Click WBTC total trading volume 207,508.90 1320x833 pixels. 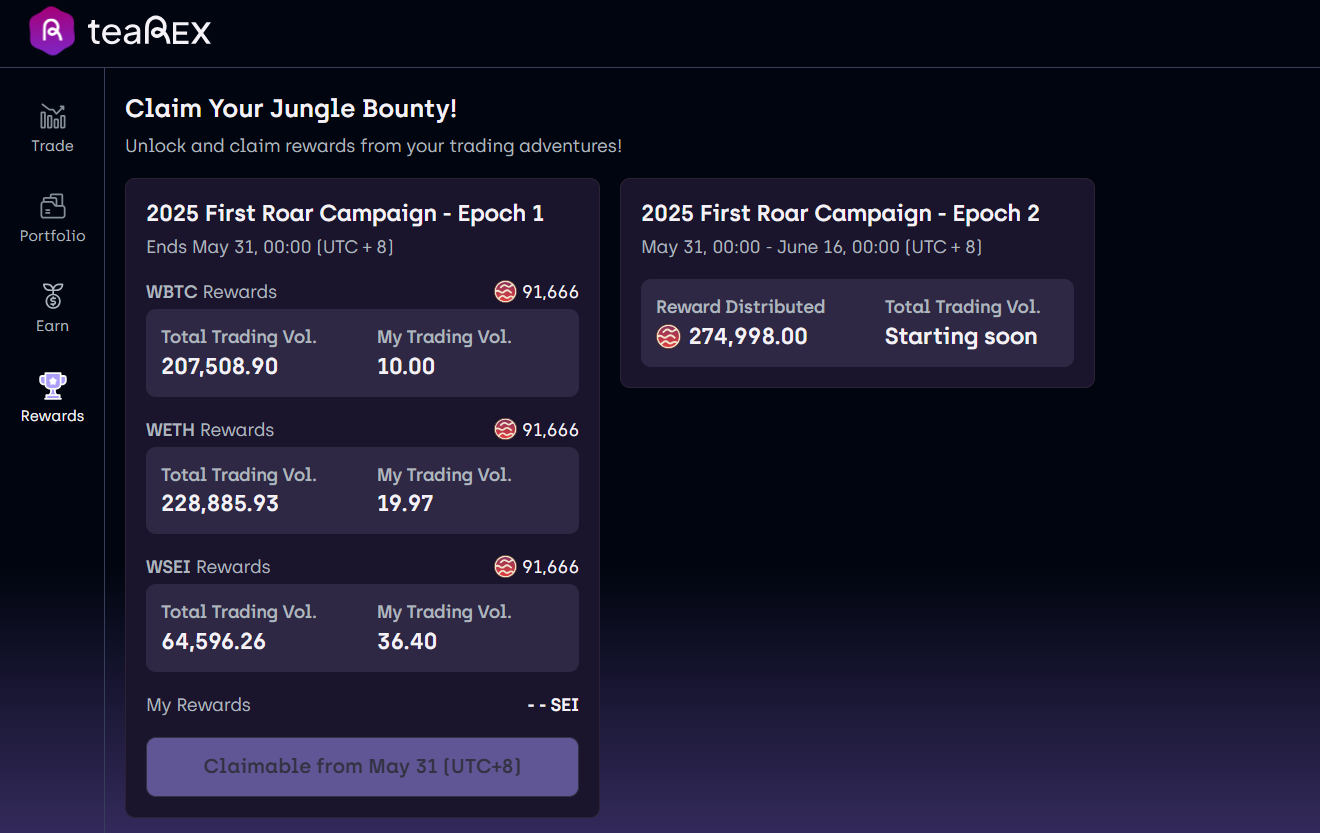click(220, 366)
